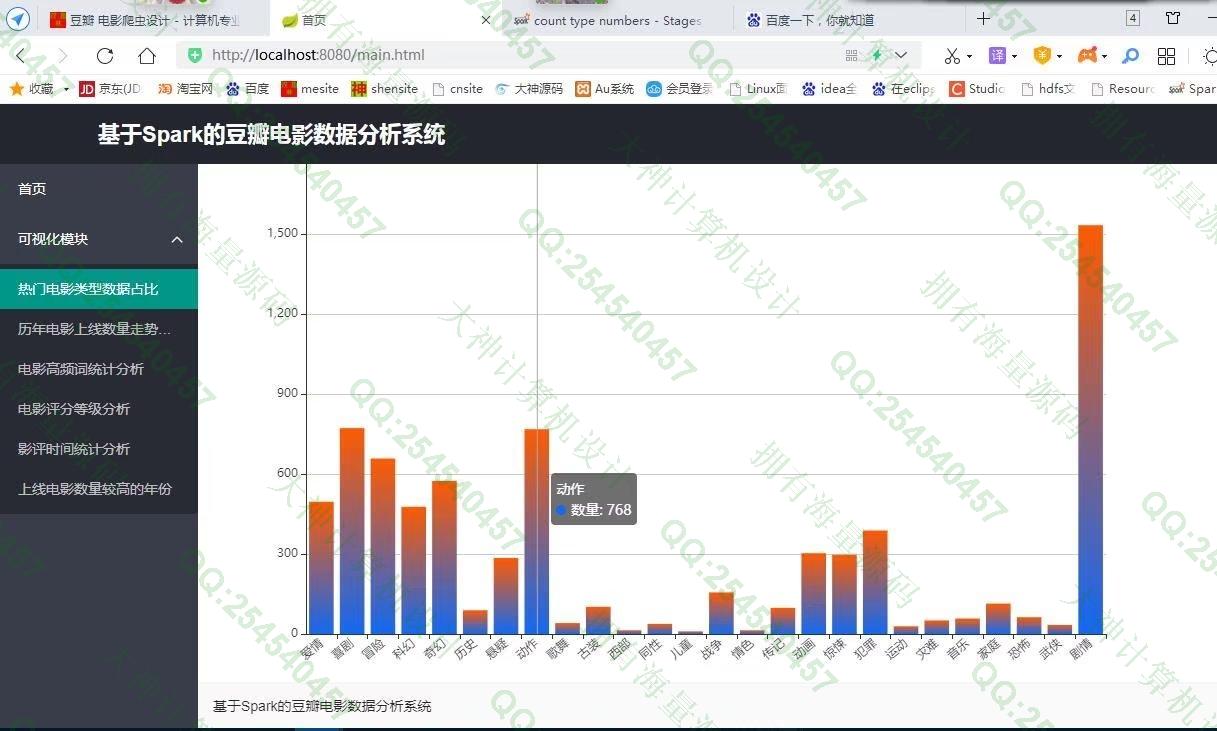Click the 奇幻 bar in the chart
1217x731 pixels.
coord(444,557)
